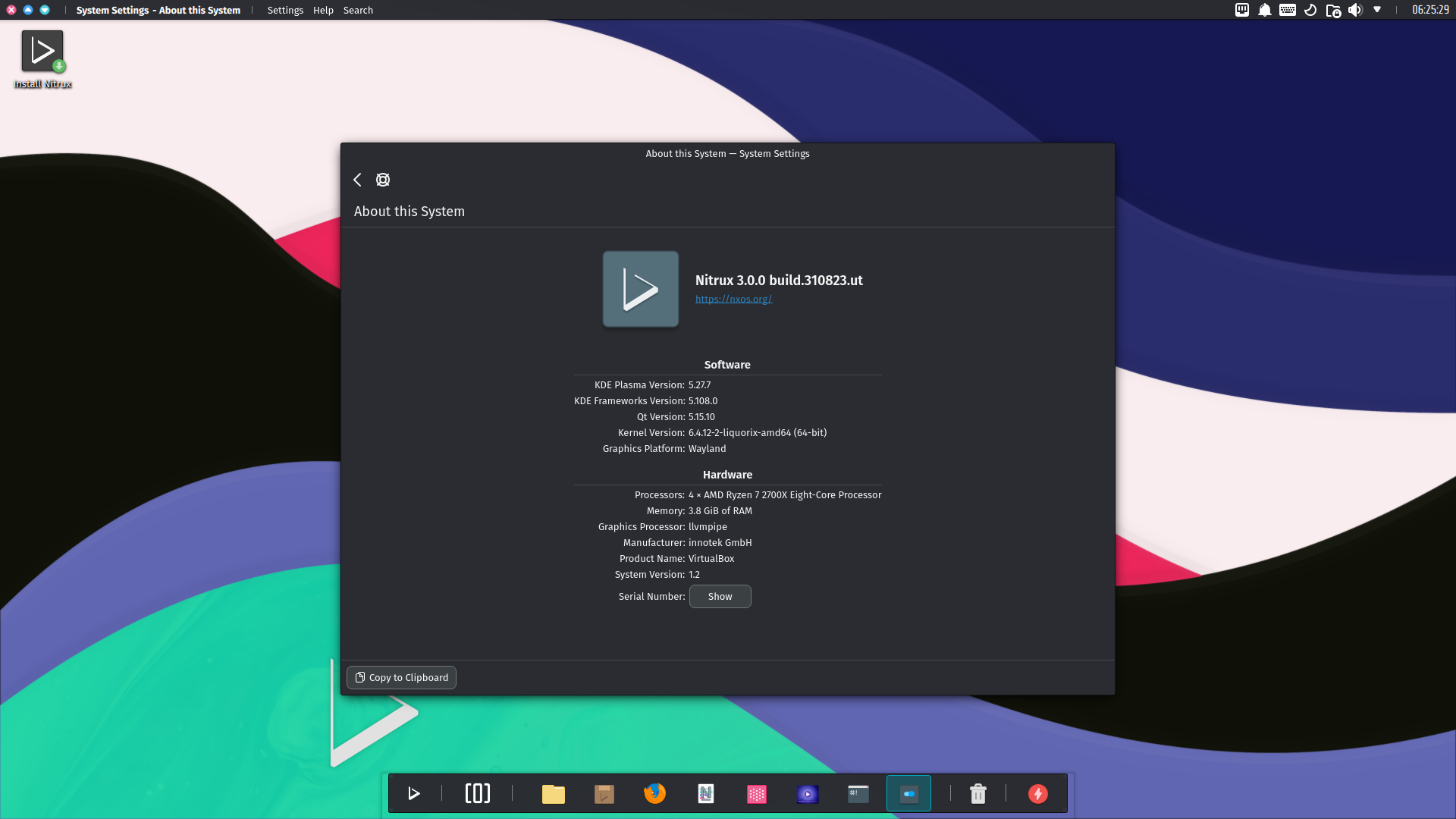Open the file manager icon in taskbar
Image resolution: width=1456 pixels, height=819 pixels.
click(554, 793)
